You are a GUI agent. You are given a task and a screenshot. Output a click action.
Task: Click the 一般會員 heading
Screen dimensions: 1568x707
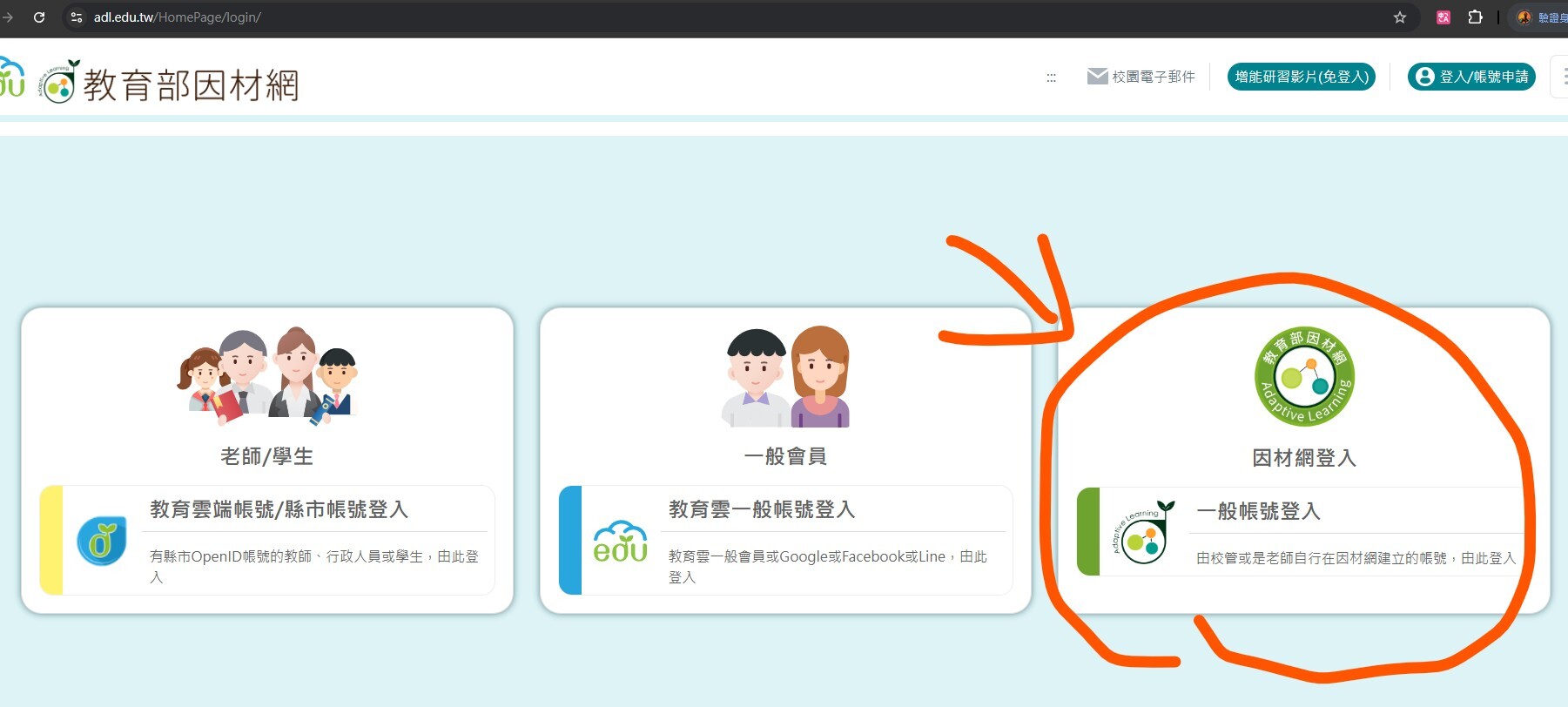(x=785, y=456)
